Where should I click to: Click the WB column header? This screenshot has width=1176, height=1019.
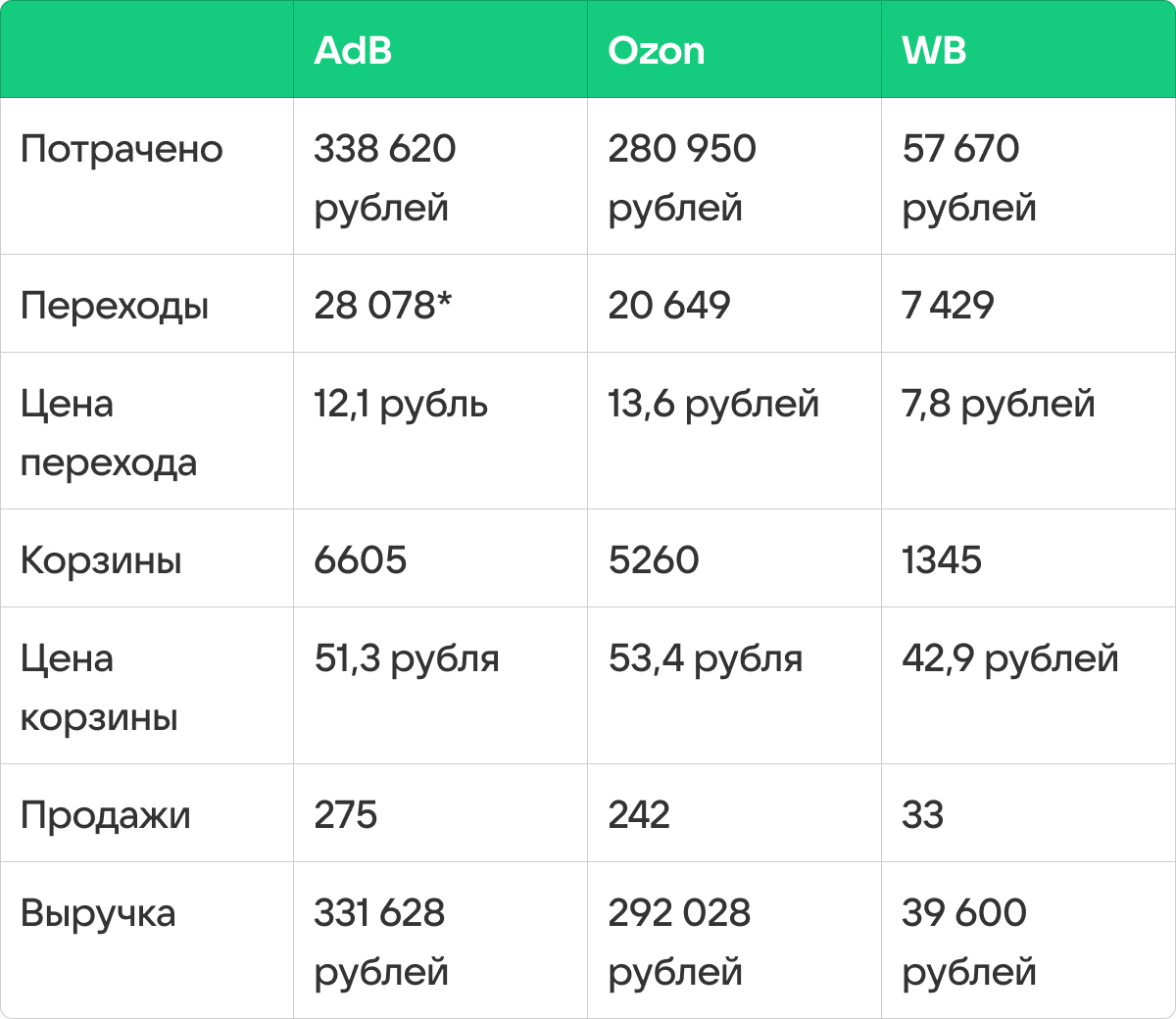934,51
